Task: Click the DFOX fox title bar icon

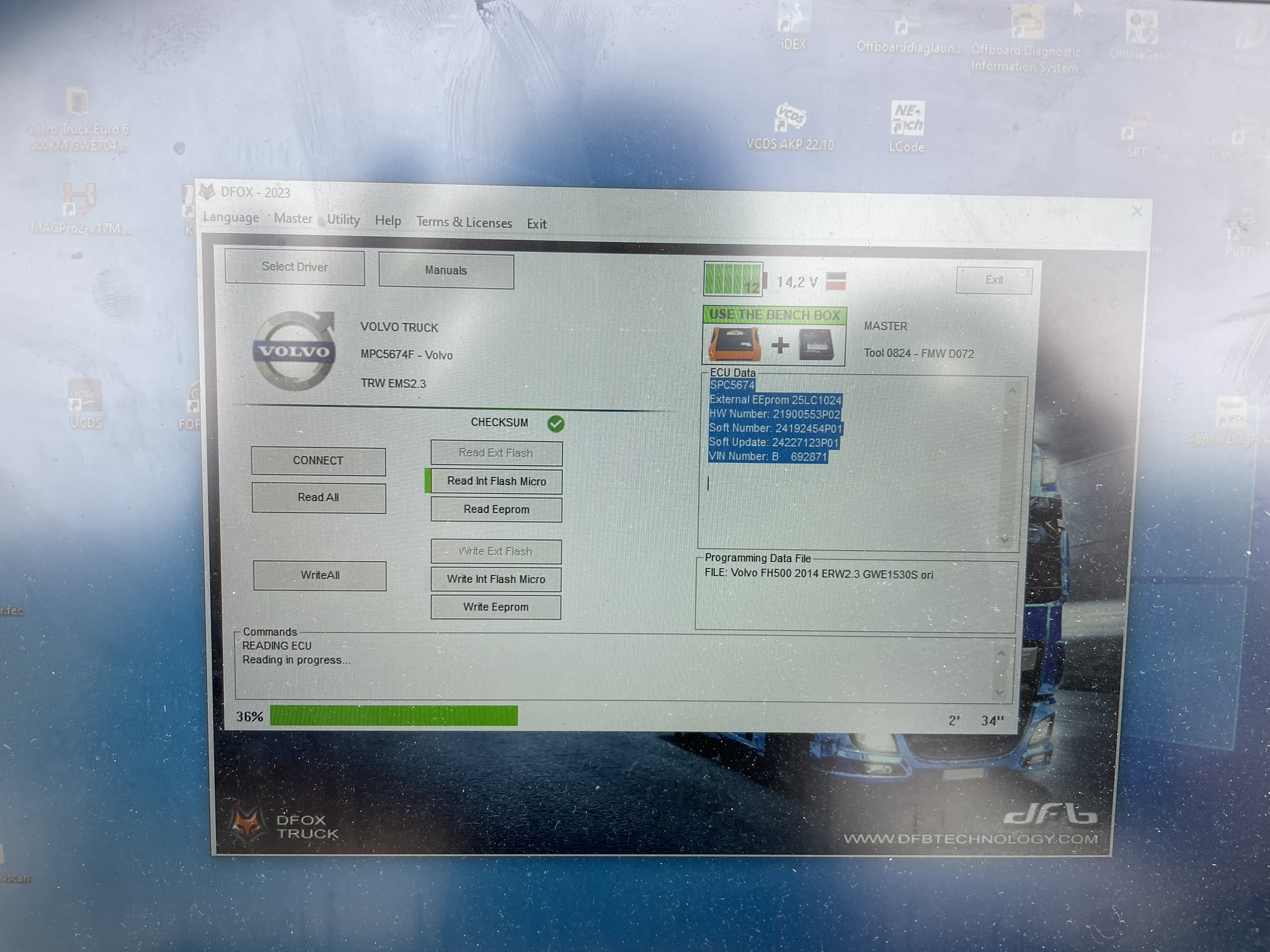Action: 207,192
